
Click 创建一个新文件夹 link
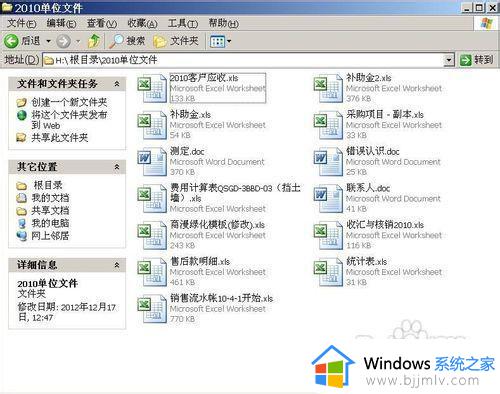click(69, 102)
